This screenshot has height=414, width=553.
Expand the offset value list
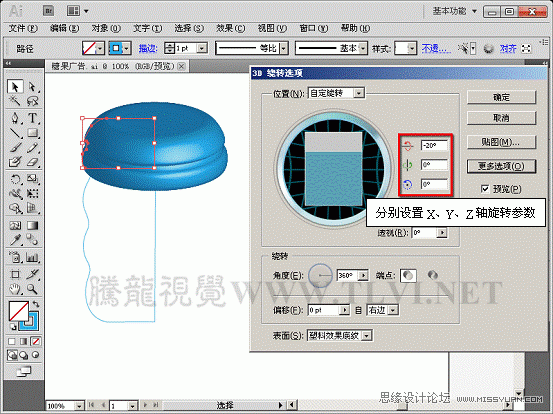(x=344, y=310)
